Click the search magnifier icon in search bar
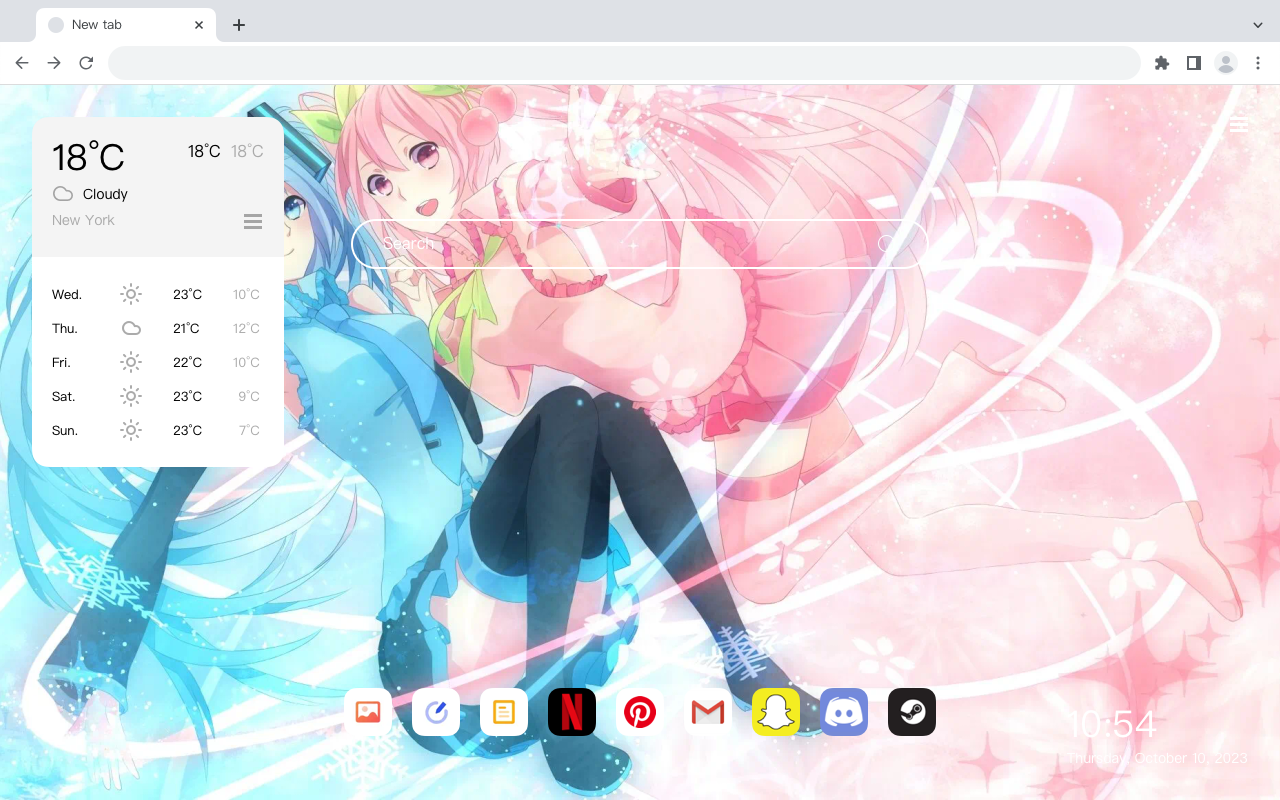 (x=887, y=244)
